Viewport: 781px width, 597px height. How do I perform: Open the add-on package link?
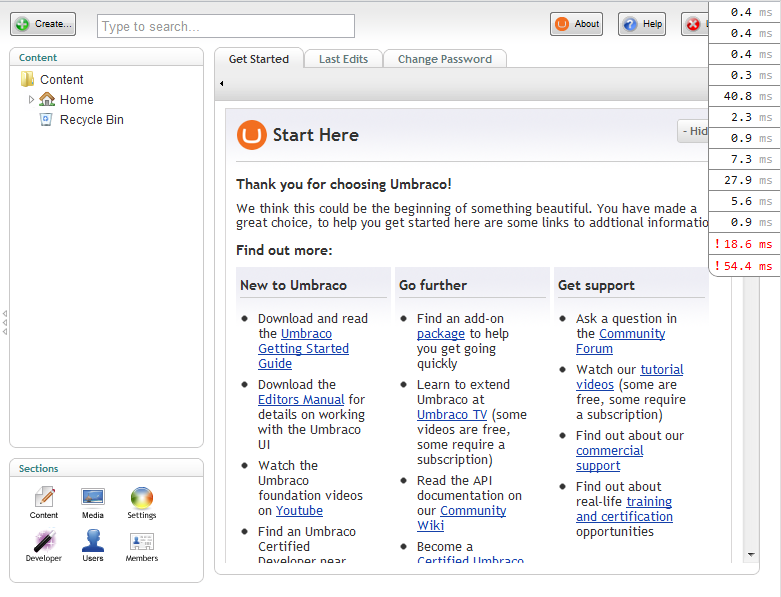coord(441,334)
